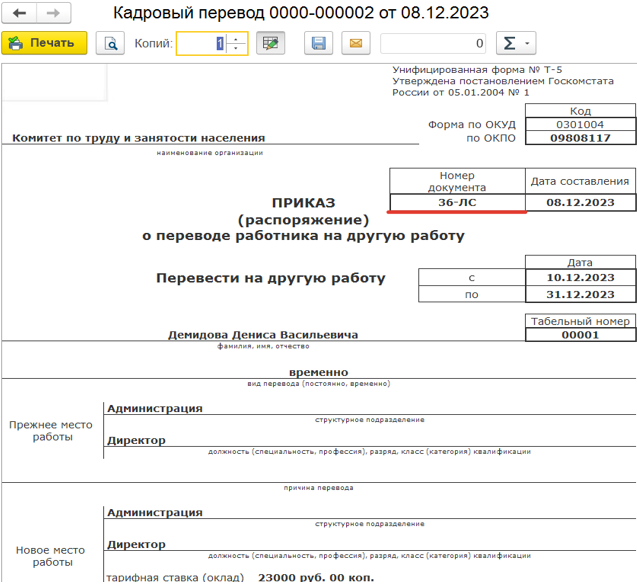Save the document with floppy disk icon
This screenshot has width=637, height=585.
pos(319,43)
